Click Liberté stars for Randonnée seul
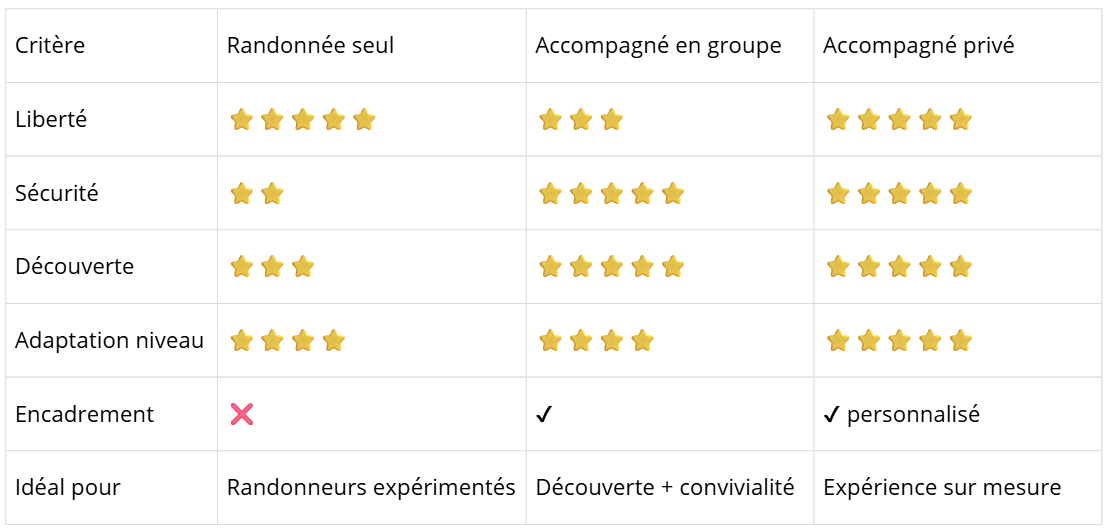This screenshot has height=528, width=1106. pos(303,120)
